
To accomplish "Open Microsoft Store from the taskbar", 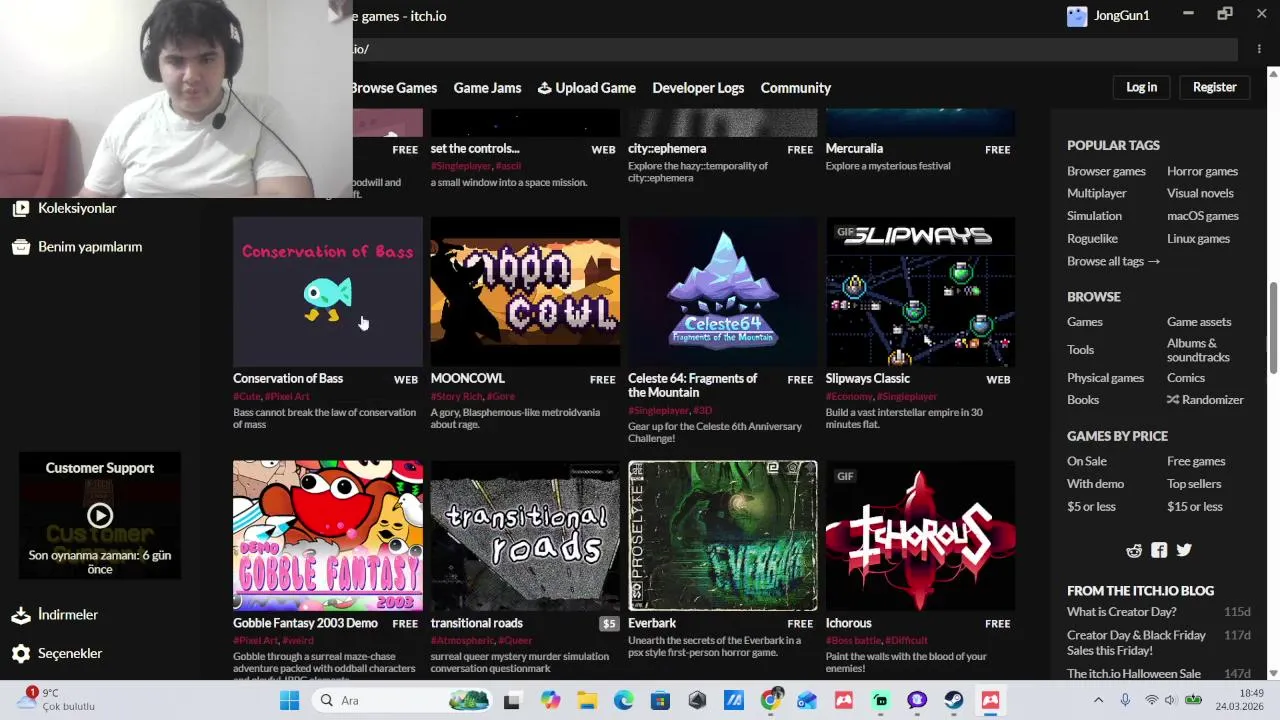I will point(660,700).
